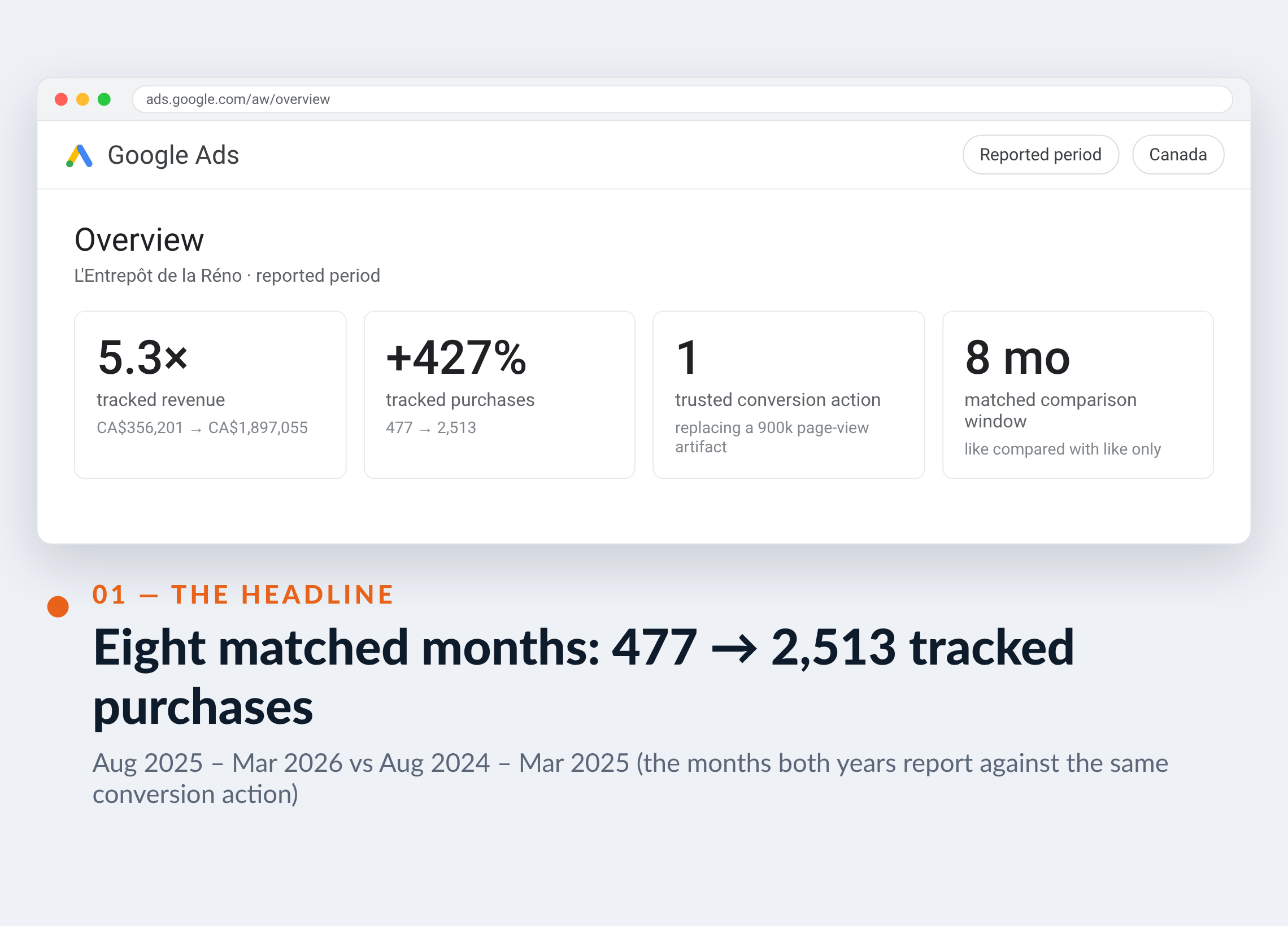Click the tracked purchases label
Image resolution: width=1288 pixels, height=926 pixels.
point(460,400)
